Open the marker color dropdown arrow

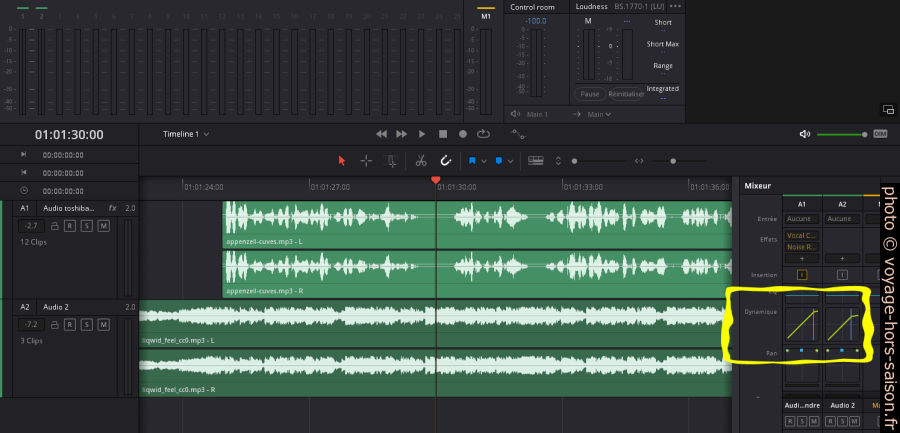(x=510, y=161)
